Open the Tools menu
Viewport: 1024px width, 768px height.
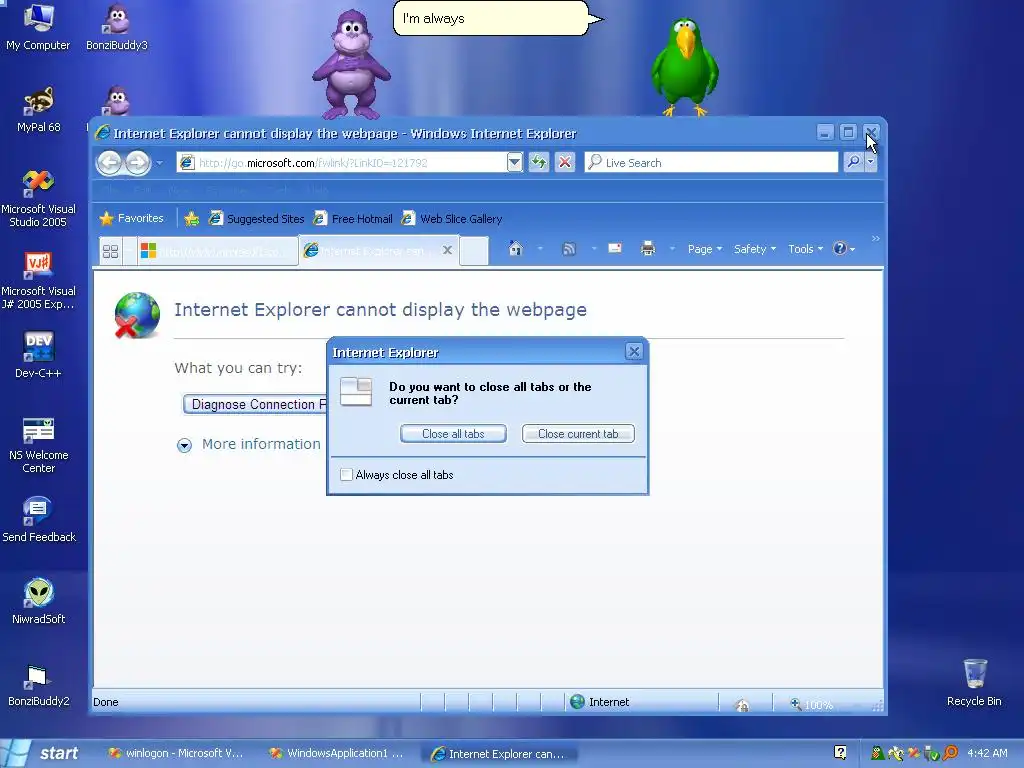click(805, 249)
